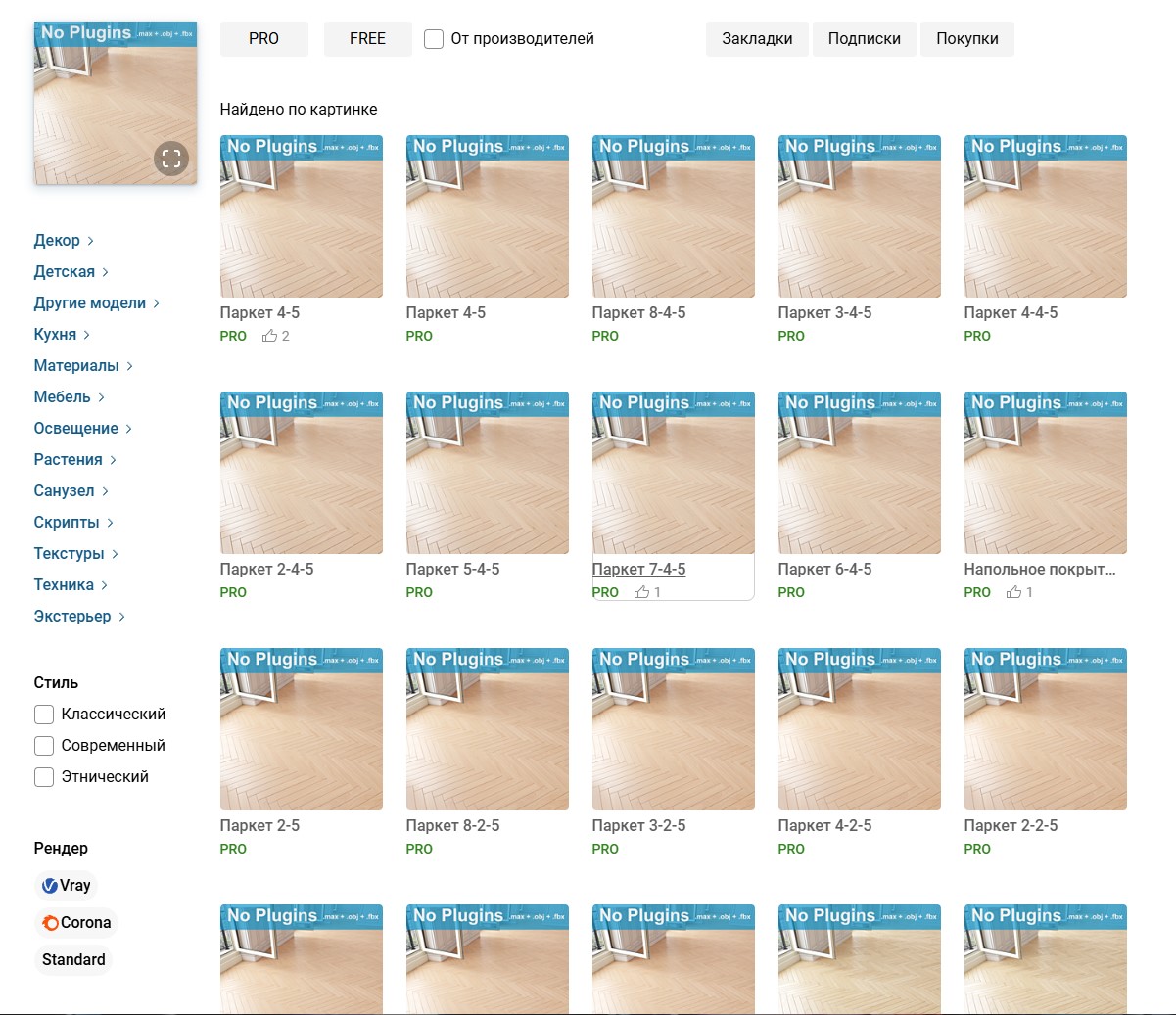The image size is (1176, 1015).
Task: Click the fullscreen crop icon on search image
Action: click(x=171, y=159)
